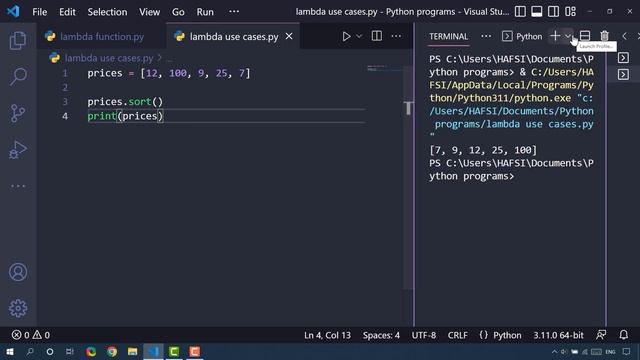The width and height of the screenshot is (640, 360).
Task: Click Ln 4, Col 13 status item
Action: point(327,335)
